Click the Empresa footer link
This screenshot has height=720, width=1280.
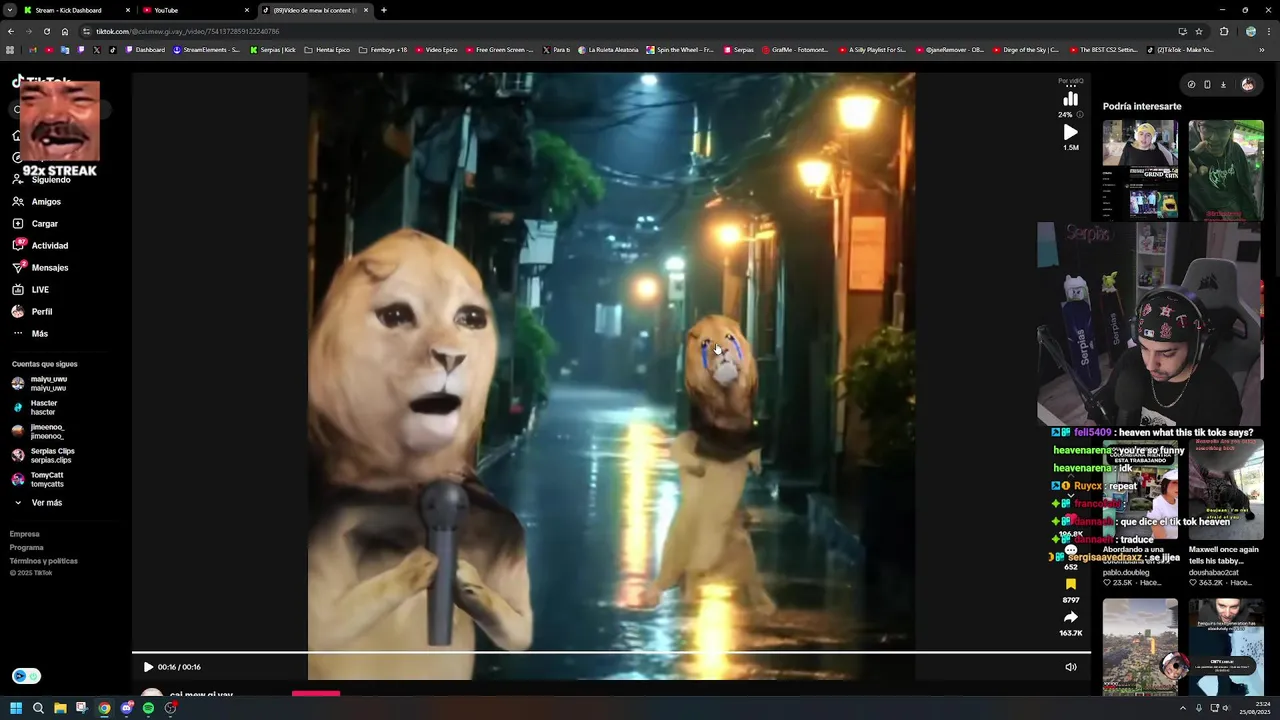(25, 534)
